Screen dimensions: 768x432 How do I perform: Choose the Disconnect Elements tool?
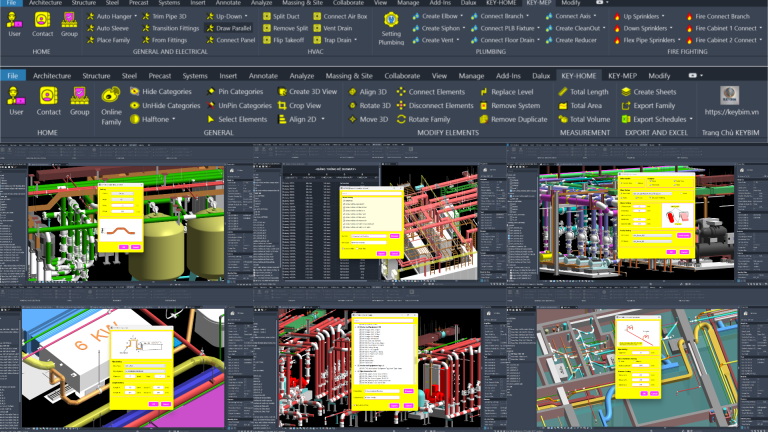(435, 105)
